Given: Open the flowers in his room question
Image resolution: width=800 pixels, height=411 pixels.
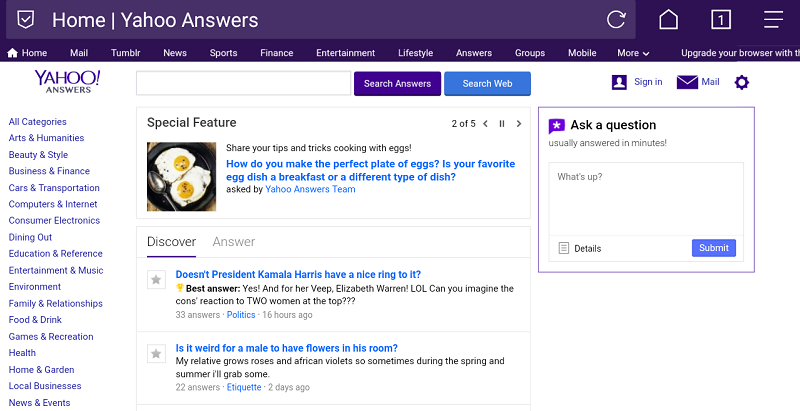Looking at the screenshot, I should click(x=286, y=348).
